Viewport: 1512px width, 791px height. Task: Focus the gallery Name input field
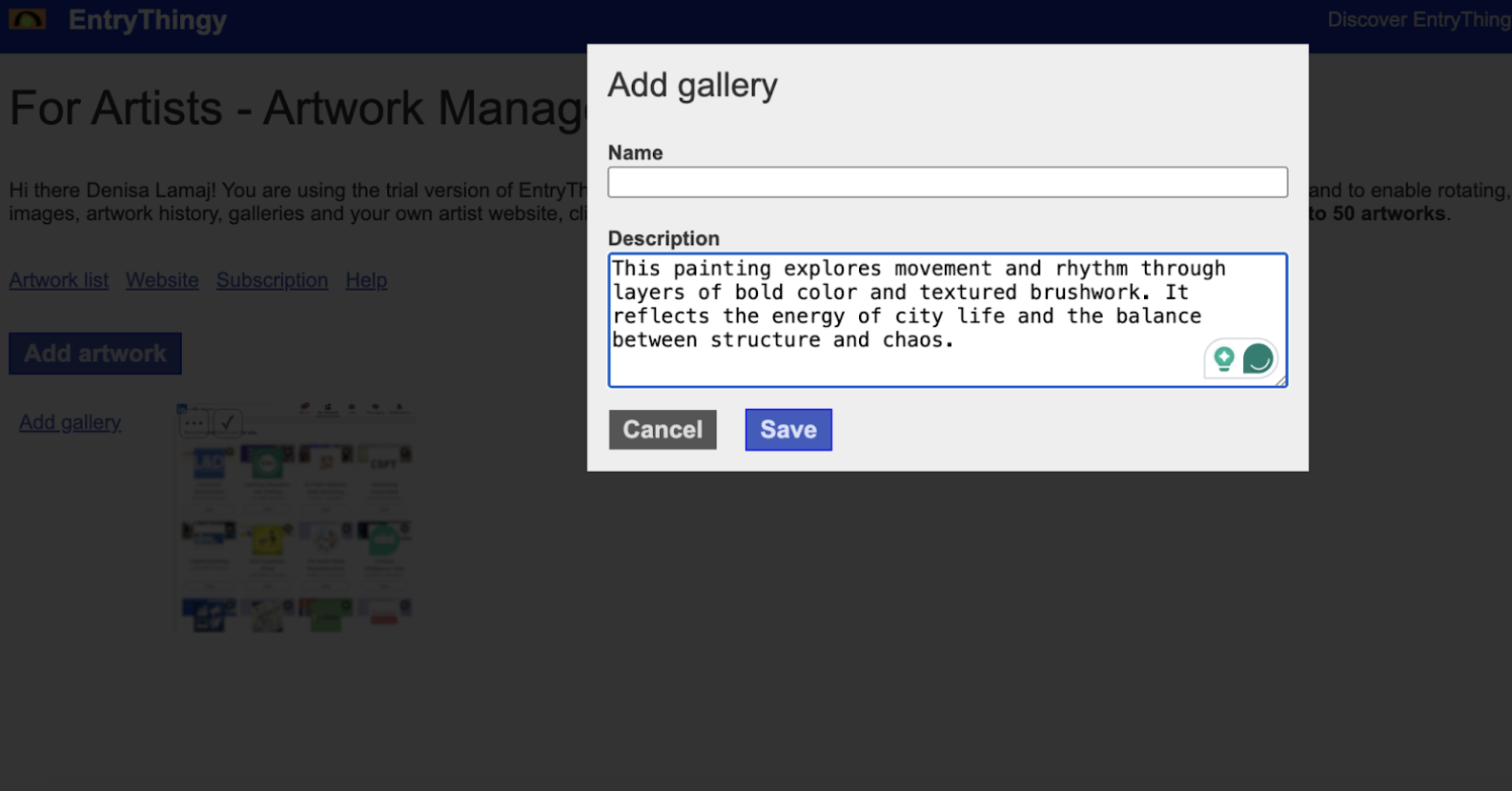(947, 182)
